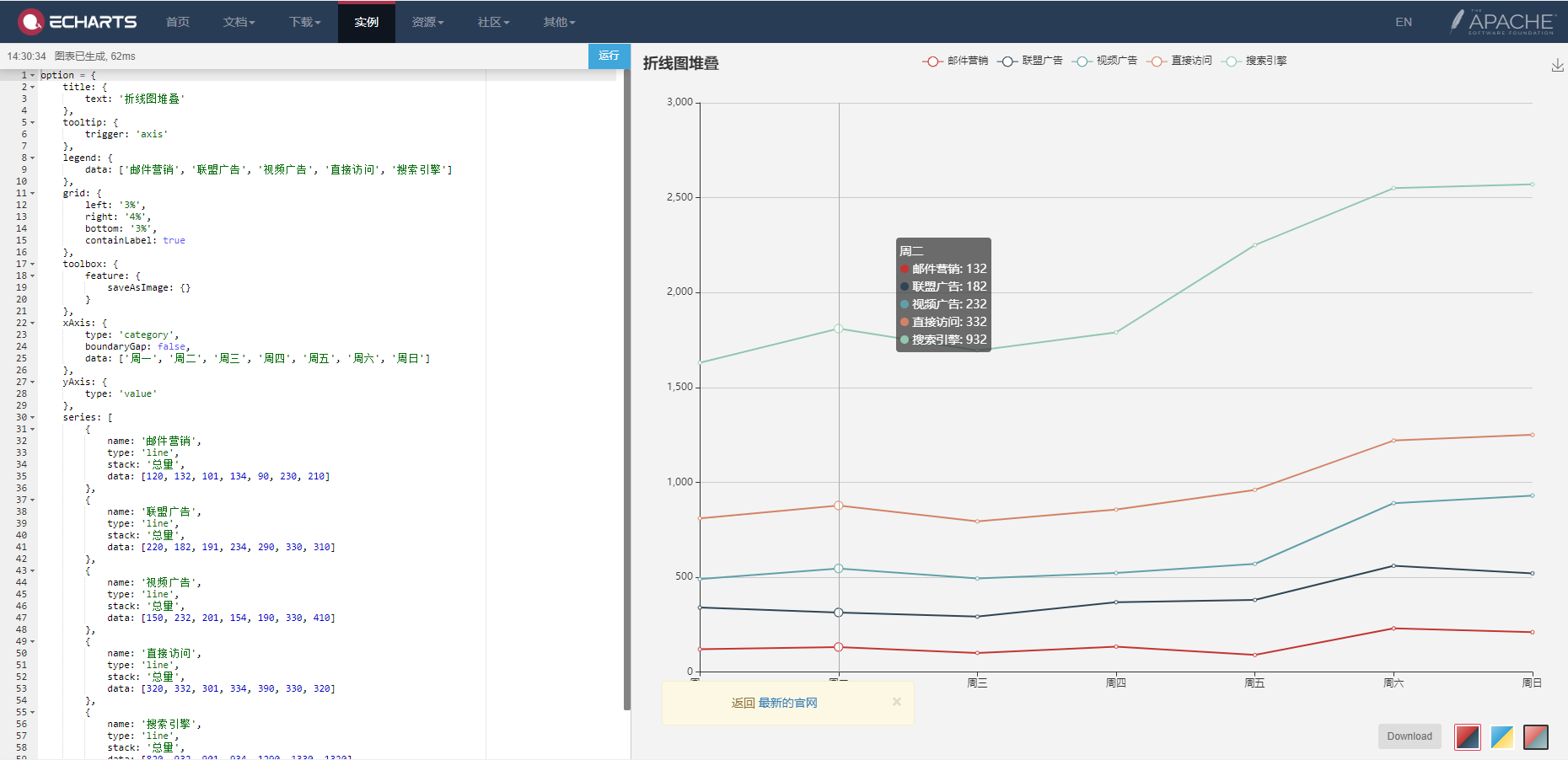Click the tooltip row 搜索引擎: 932

[x=943, y=340]
